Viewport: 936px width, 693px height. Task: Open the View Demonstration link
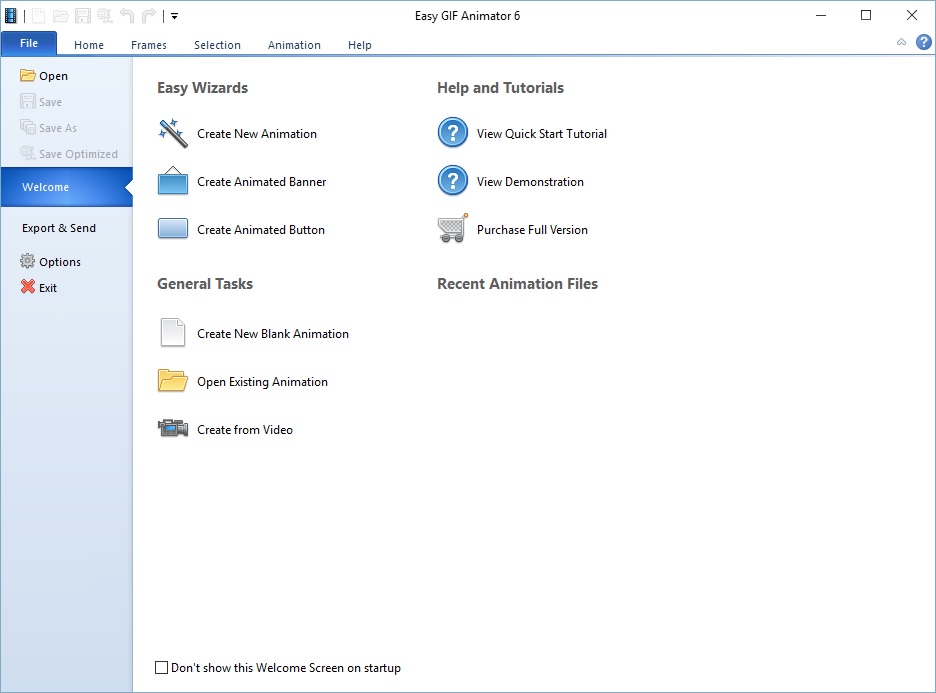coord(530,181)
